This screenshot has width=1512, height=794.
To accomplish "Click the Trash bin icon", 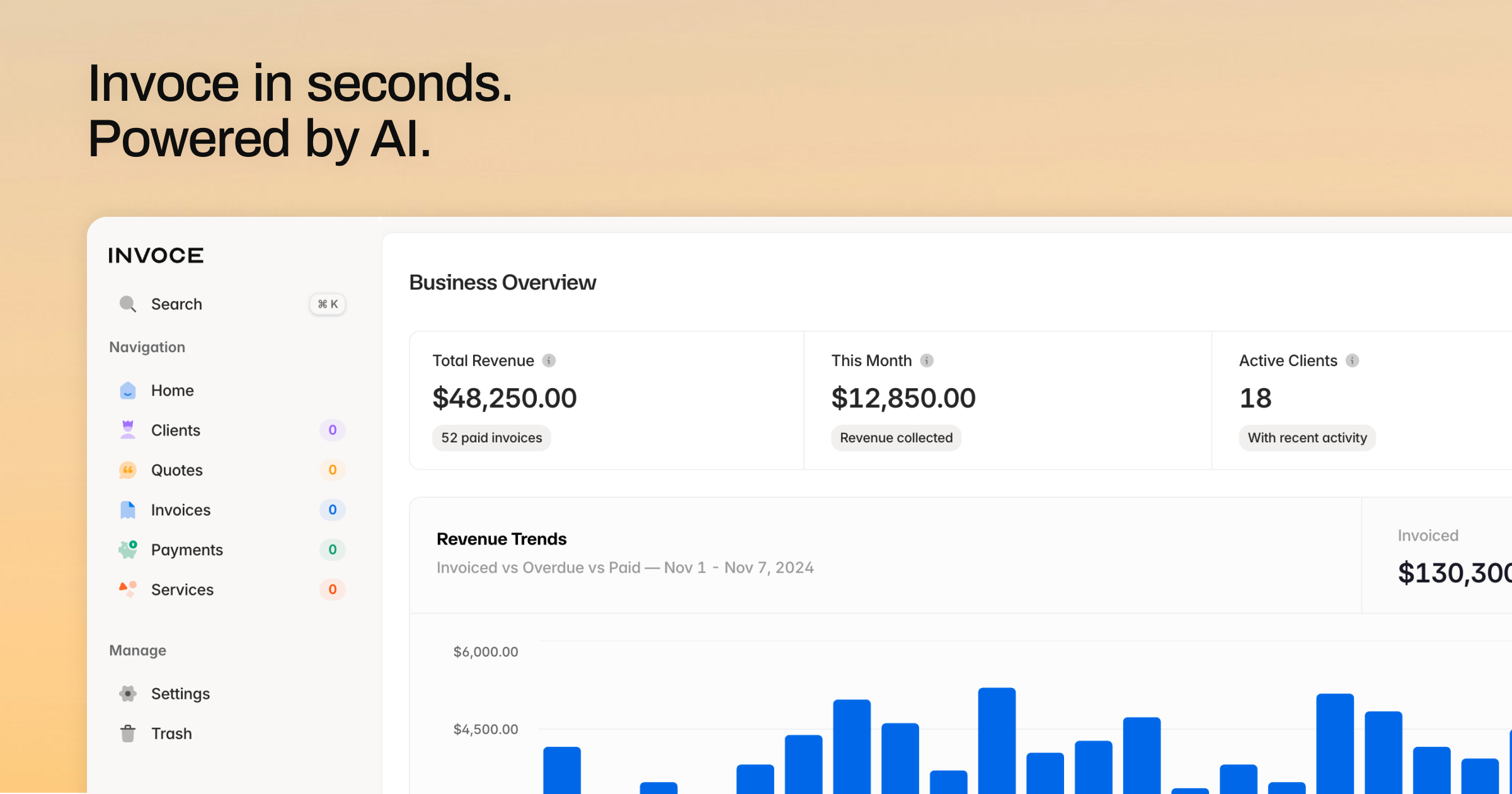I will [128, 733].
